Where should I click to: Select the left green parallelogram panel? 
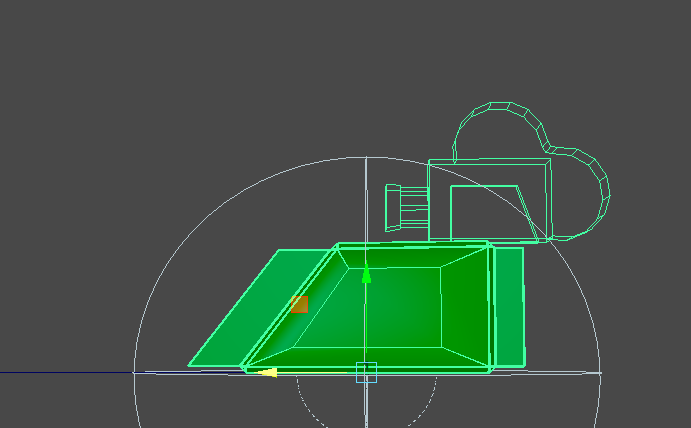click(x=245, y=310)
